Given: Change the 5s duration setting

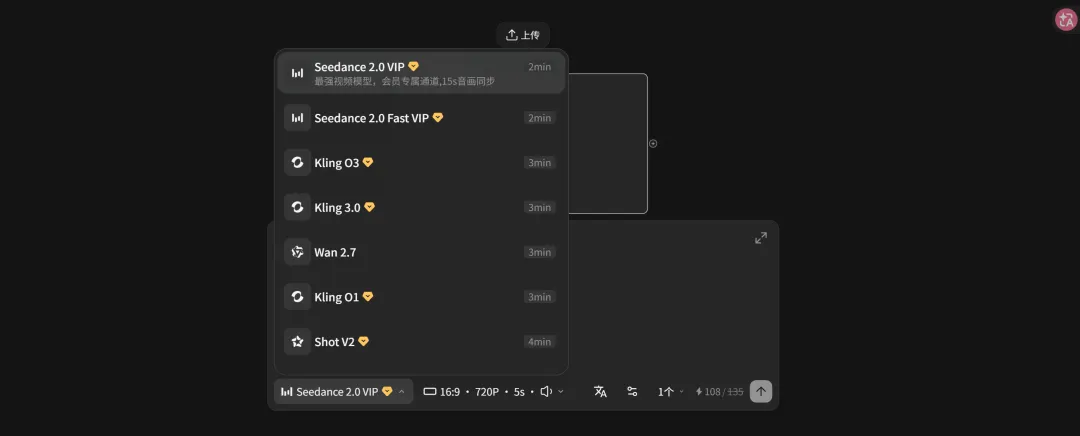Looking at the screenshot, I should [519, 392].
